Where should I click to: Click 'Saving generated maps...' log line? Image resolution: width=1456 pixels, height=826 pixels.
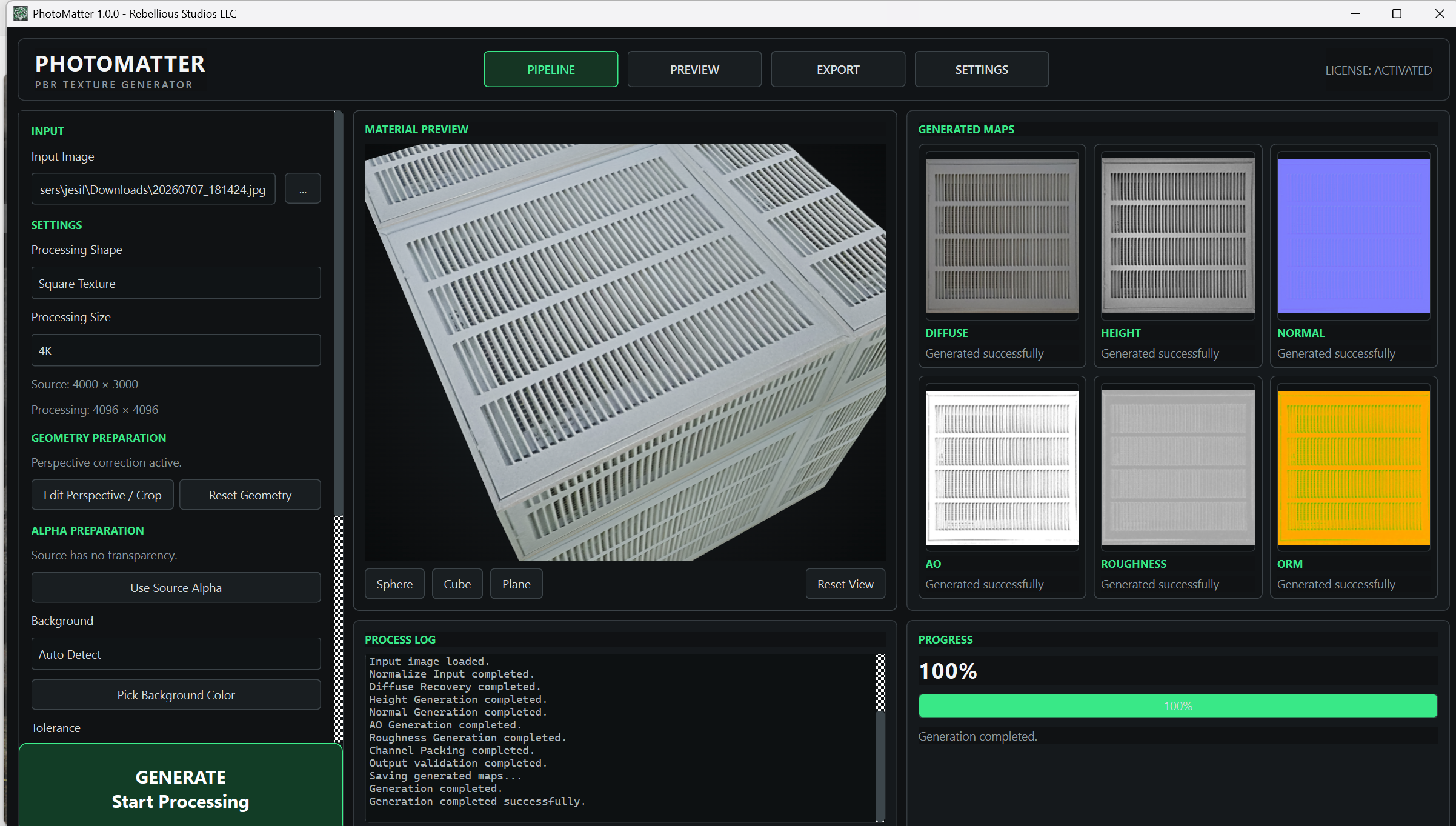[x=445, y=776]
